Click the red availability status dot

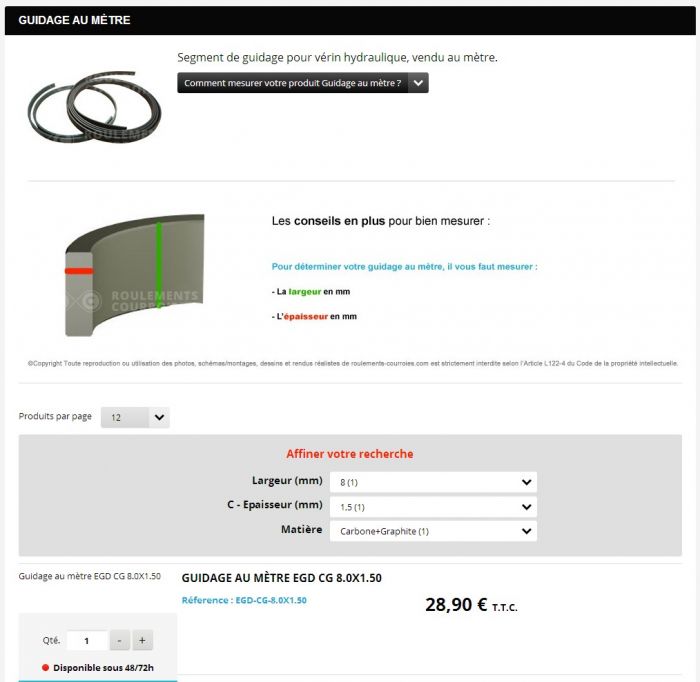[x=45, y=667]
